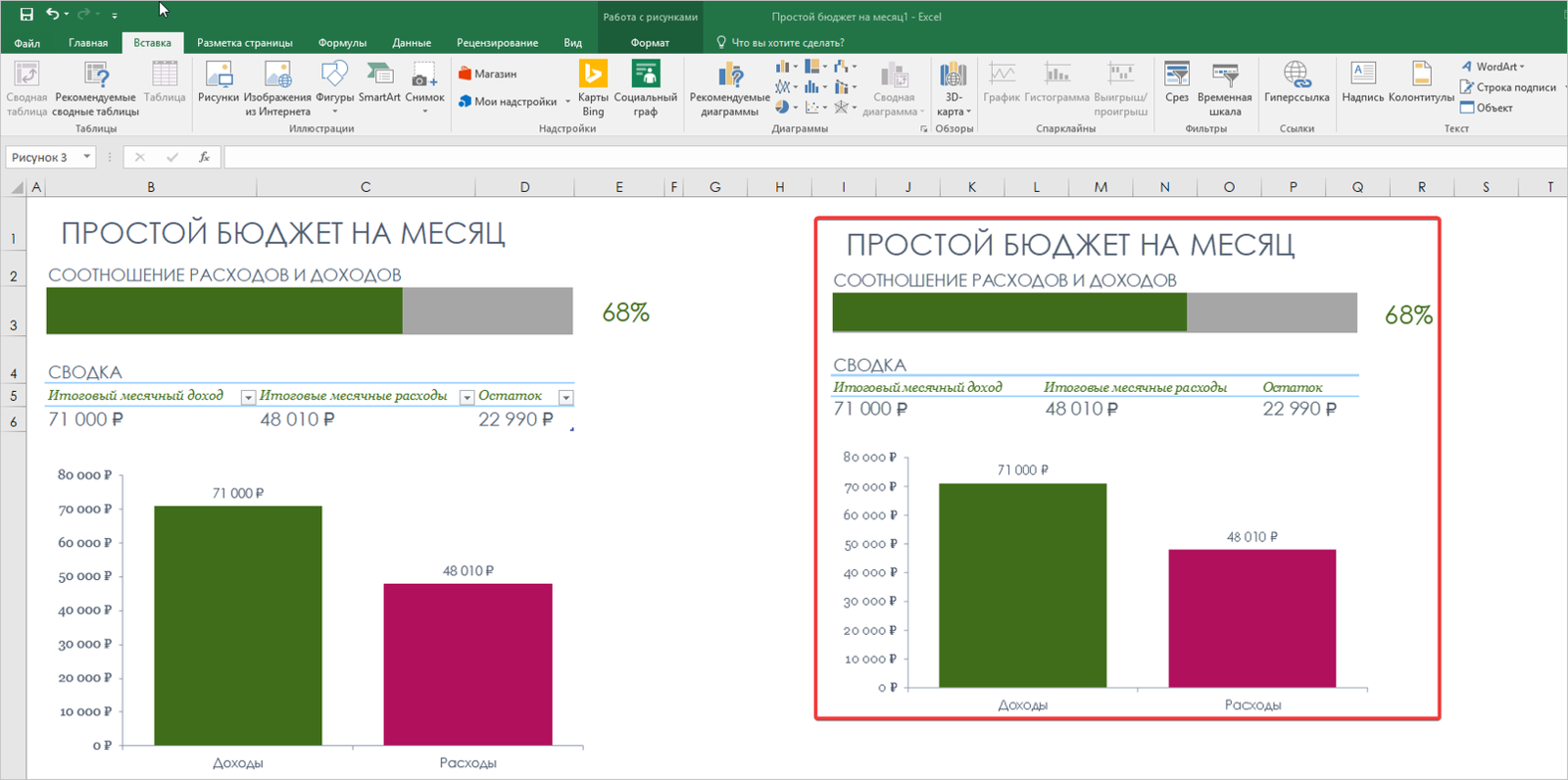Screen dimensions: 1568x780
Task: Expand the Name Box dropdown arrow
Action: coord(87,157)
